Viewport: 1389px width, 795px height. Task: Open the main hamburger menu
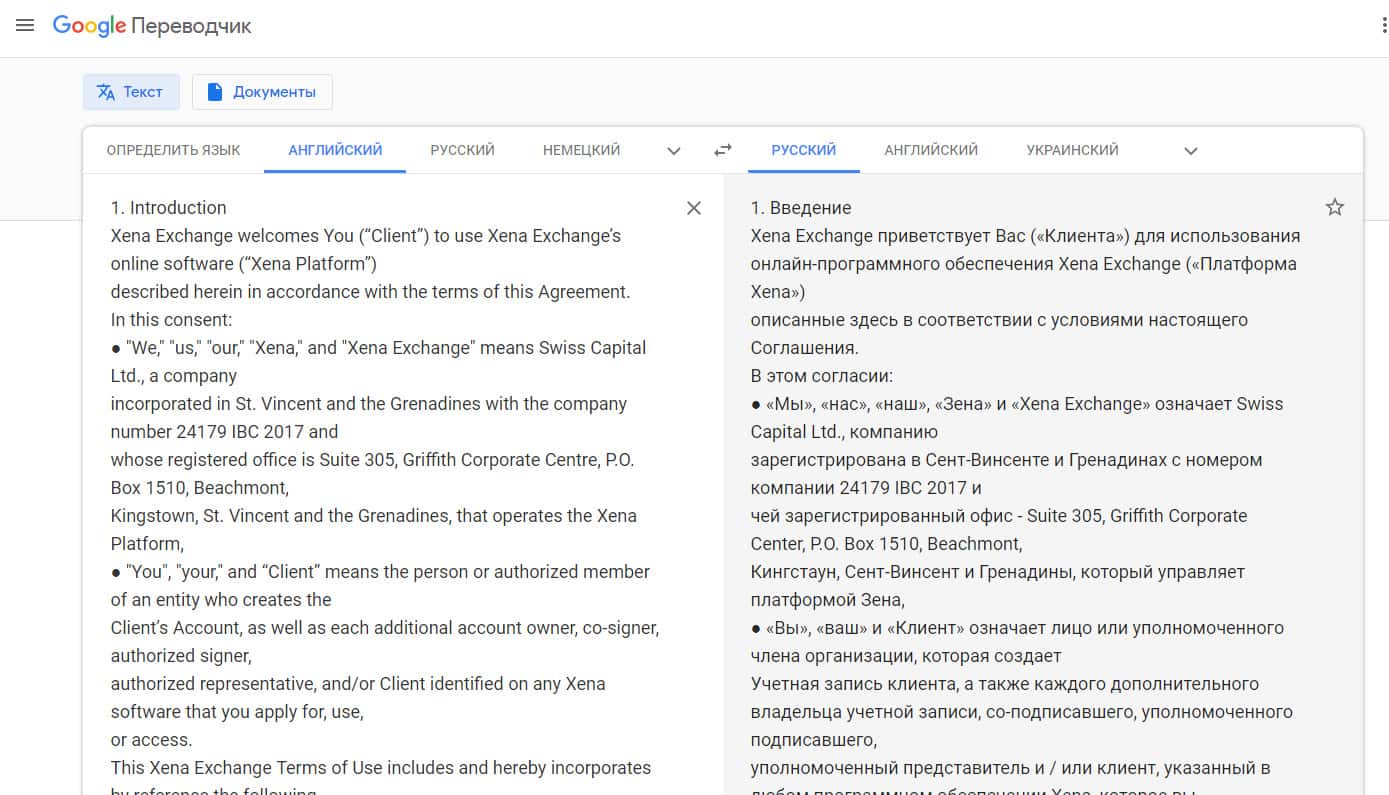tap(26, 26)
